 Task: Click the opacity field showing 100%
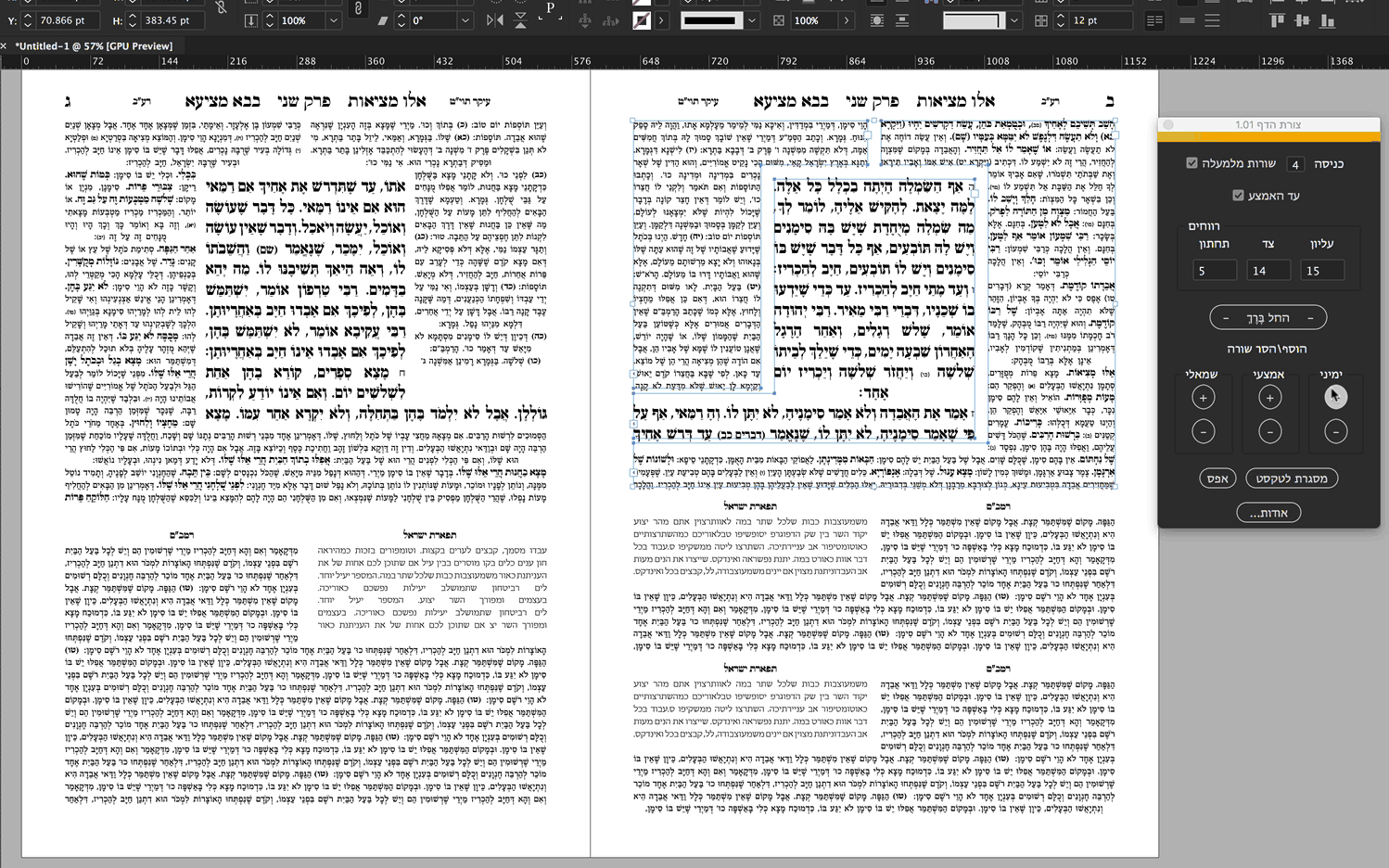(x=813, y=20)
